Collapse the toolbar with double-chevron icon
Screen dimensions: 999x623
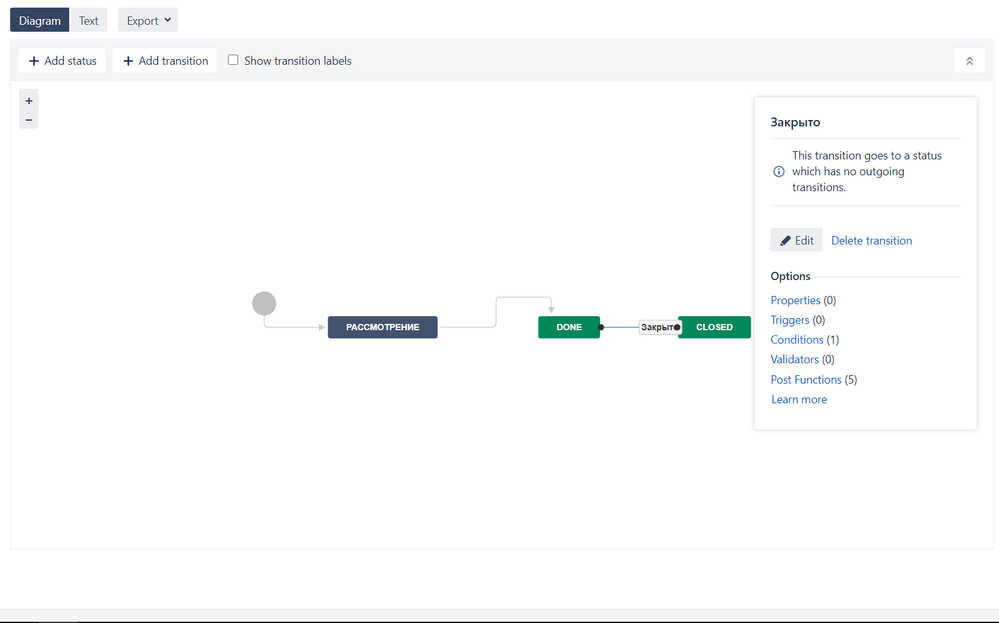click(x=969, y=61)
